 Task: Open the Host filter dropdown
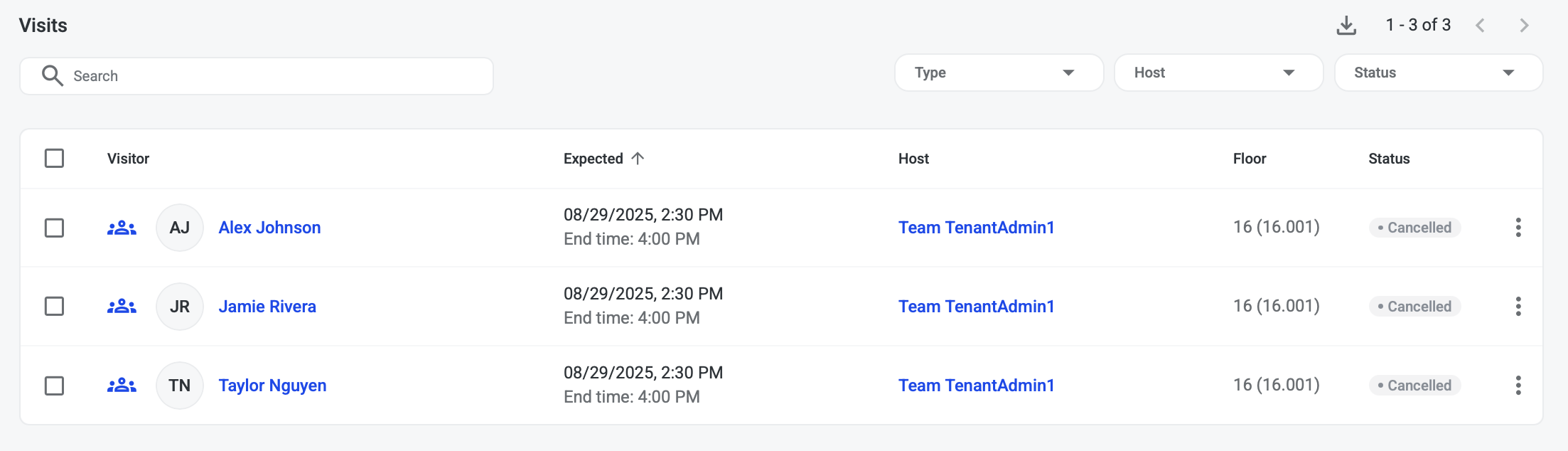point(1218,73)
